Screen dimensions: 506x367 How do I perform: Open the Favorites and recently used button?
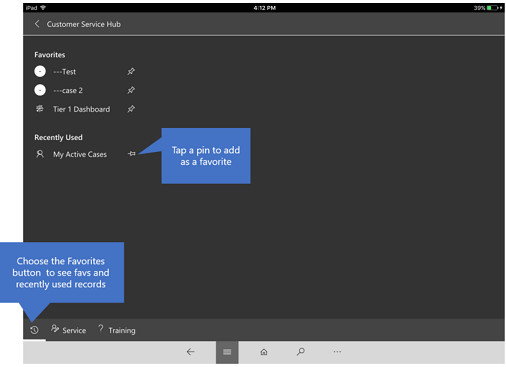(34, 330)
